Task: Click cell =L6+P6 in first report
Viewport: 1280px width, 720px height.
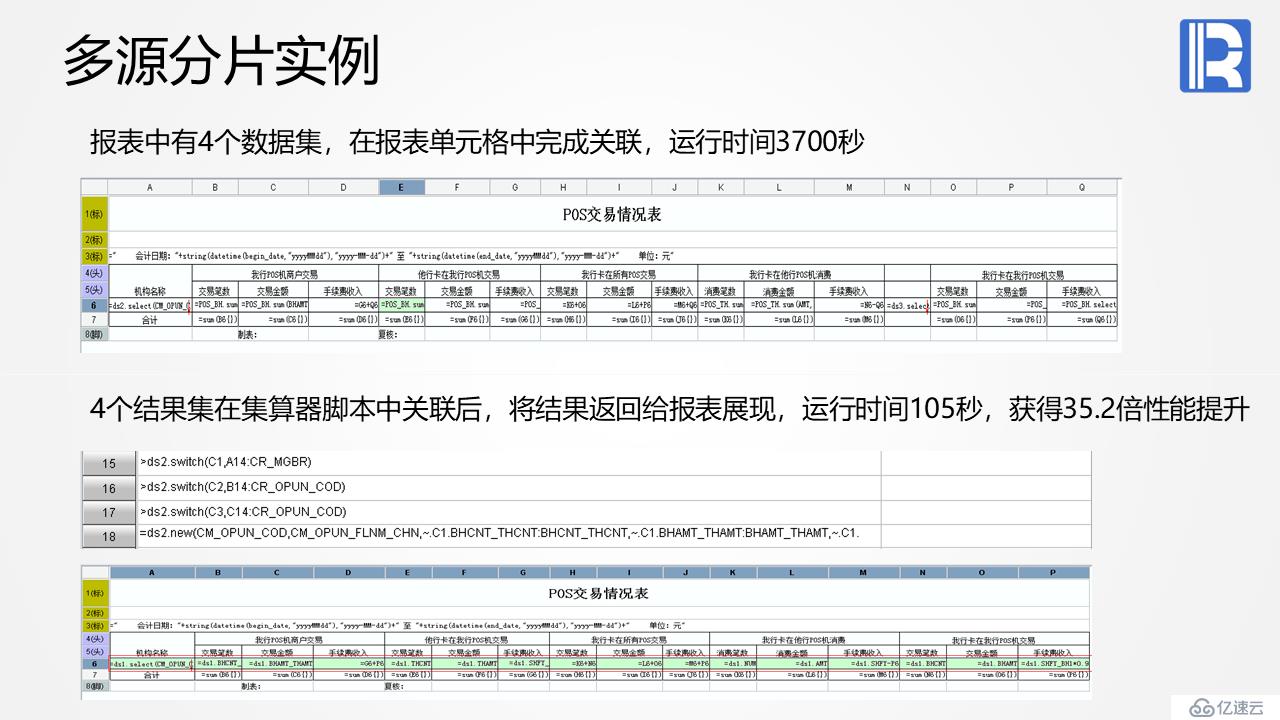Action: pyautogui.click(x=619, y=305)
